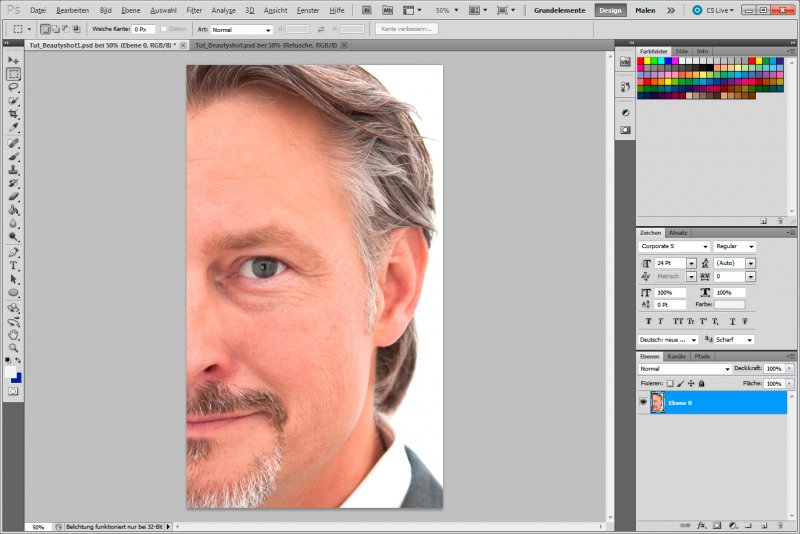Viewport: 800px width, 534px height.
Task: Click the foreground color swatch
Action: click(x=11, y=372)
